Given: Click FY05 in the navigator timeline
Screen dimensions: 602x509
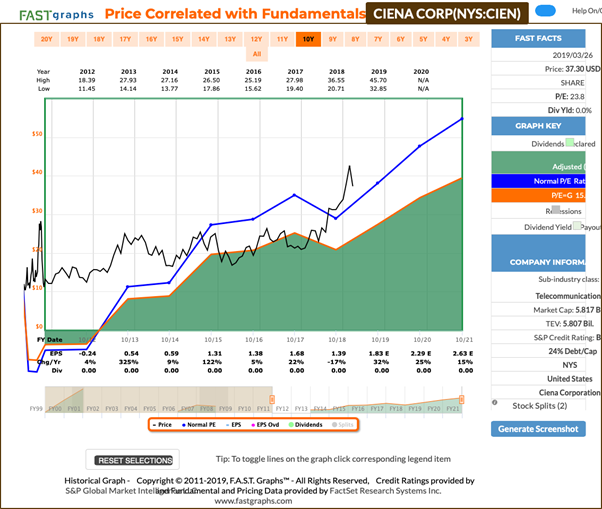Looking at the screenshot, I should 149,409.
